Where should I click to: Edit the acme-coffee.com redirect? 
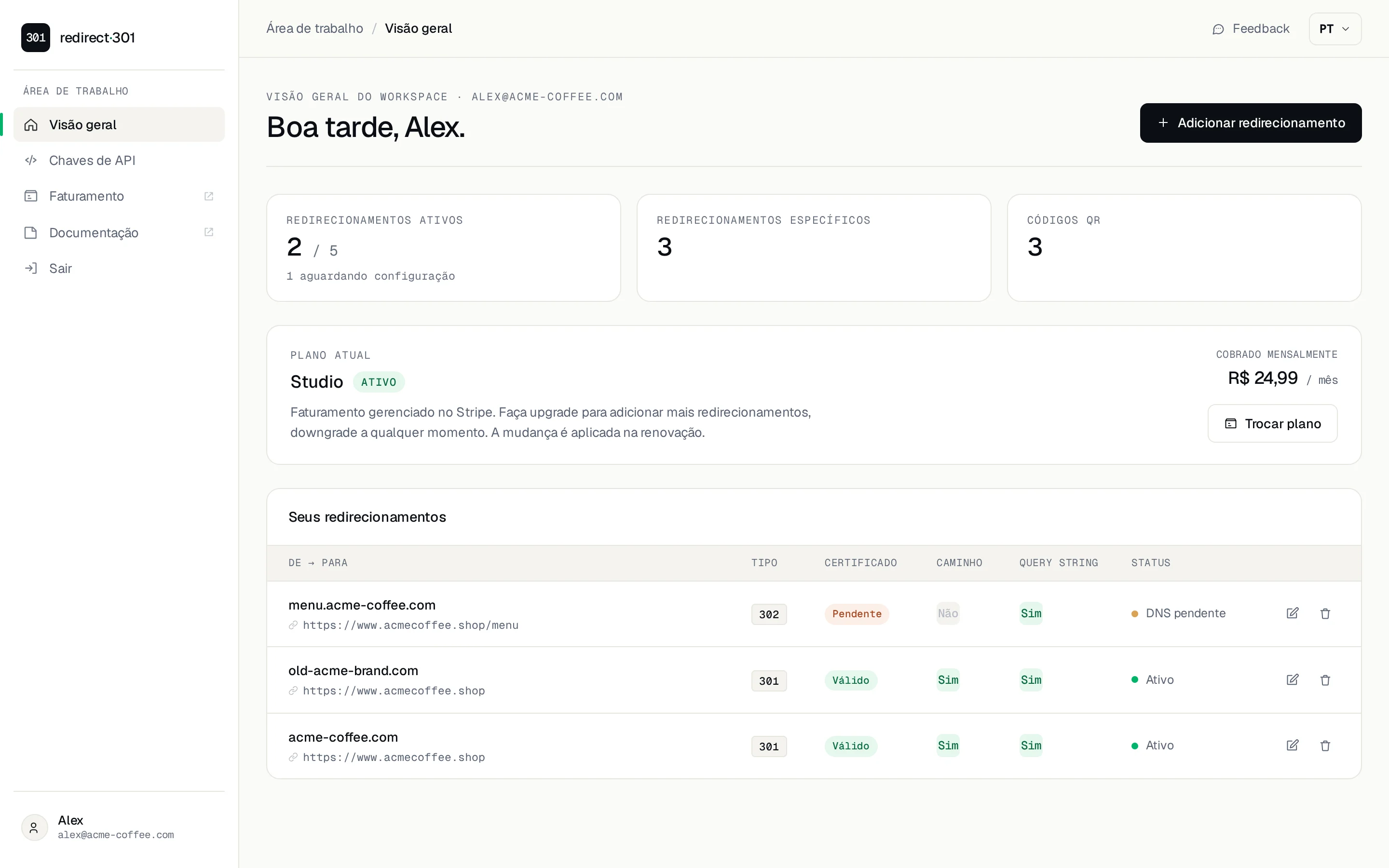point(1293,745)
